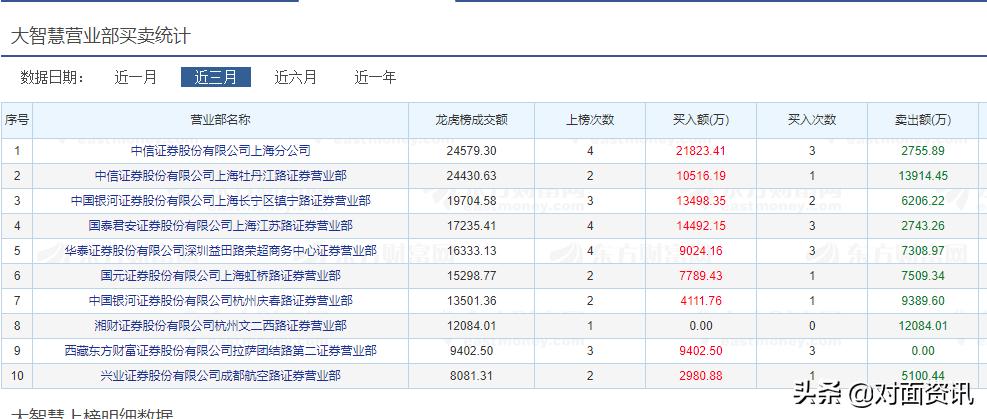
Task: Select the 近三月 date range tab
Action: point(216,77)
